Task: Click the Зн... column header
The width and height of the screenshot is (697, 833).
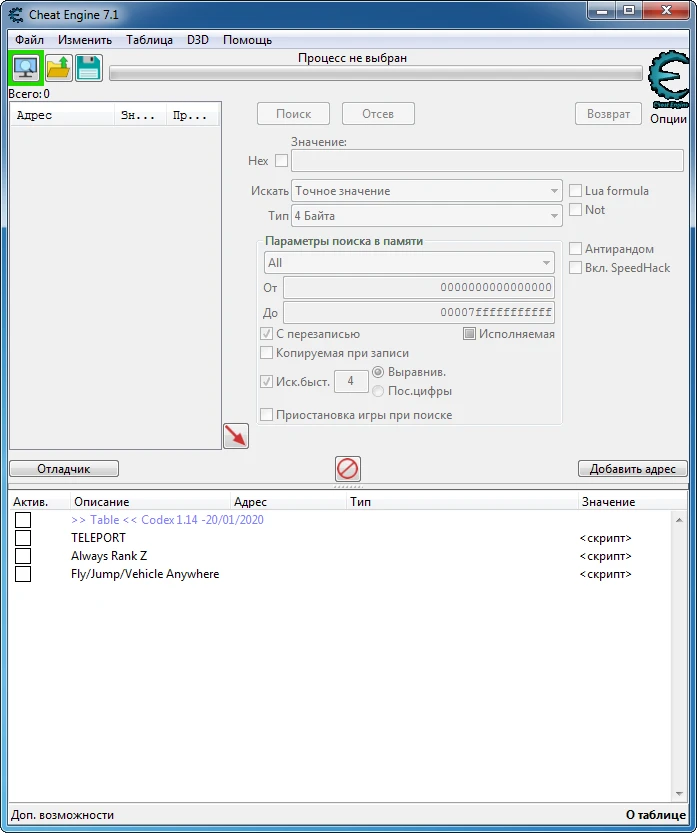Action: (140, 115)
